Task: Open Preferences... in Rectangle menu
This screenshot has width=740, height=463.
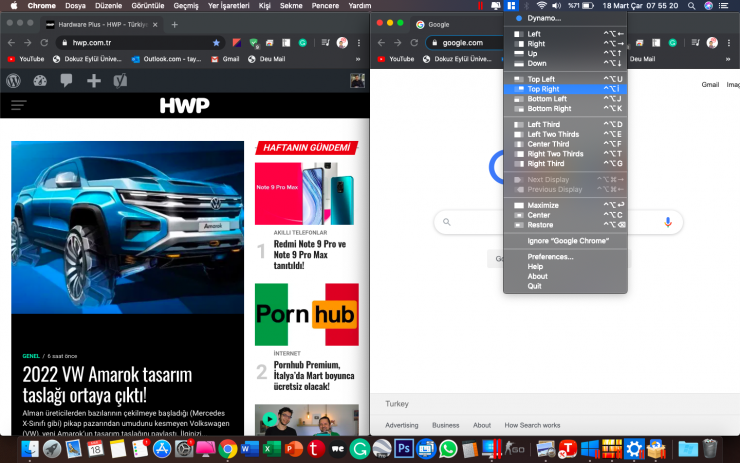Action: click(565, 257)
